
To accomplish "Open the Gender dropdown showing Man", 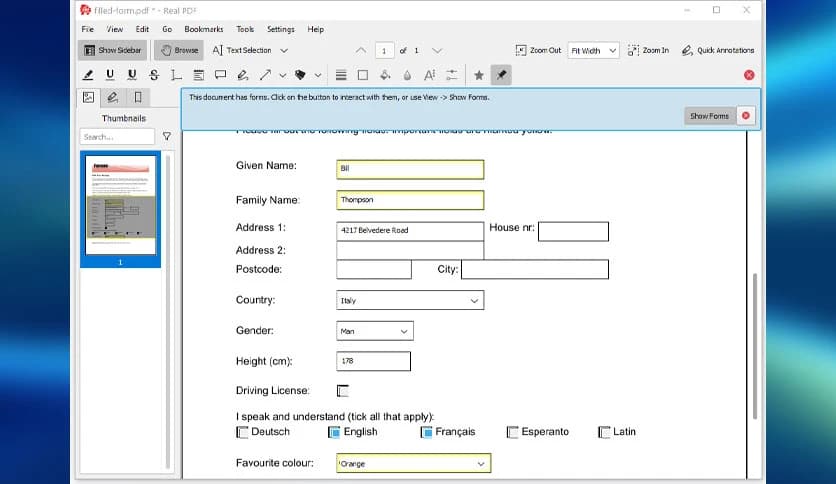I will coord(375,331).
